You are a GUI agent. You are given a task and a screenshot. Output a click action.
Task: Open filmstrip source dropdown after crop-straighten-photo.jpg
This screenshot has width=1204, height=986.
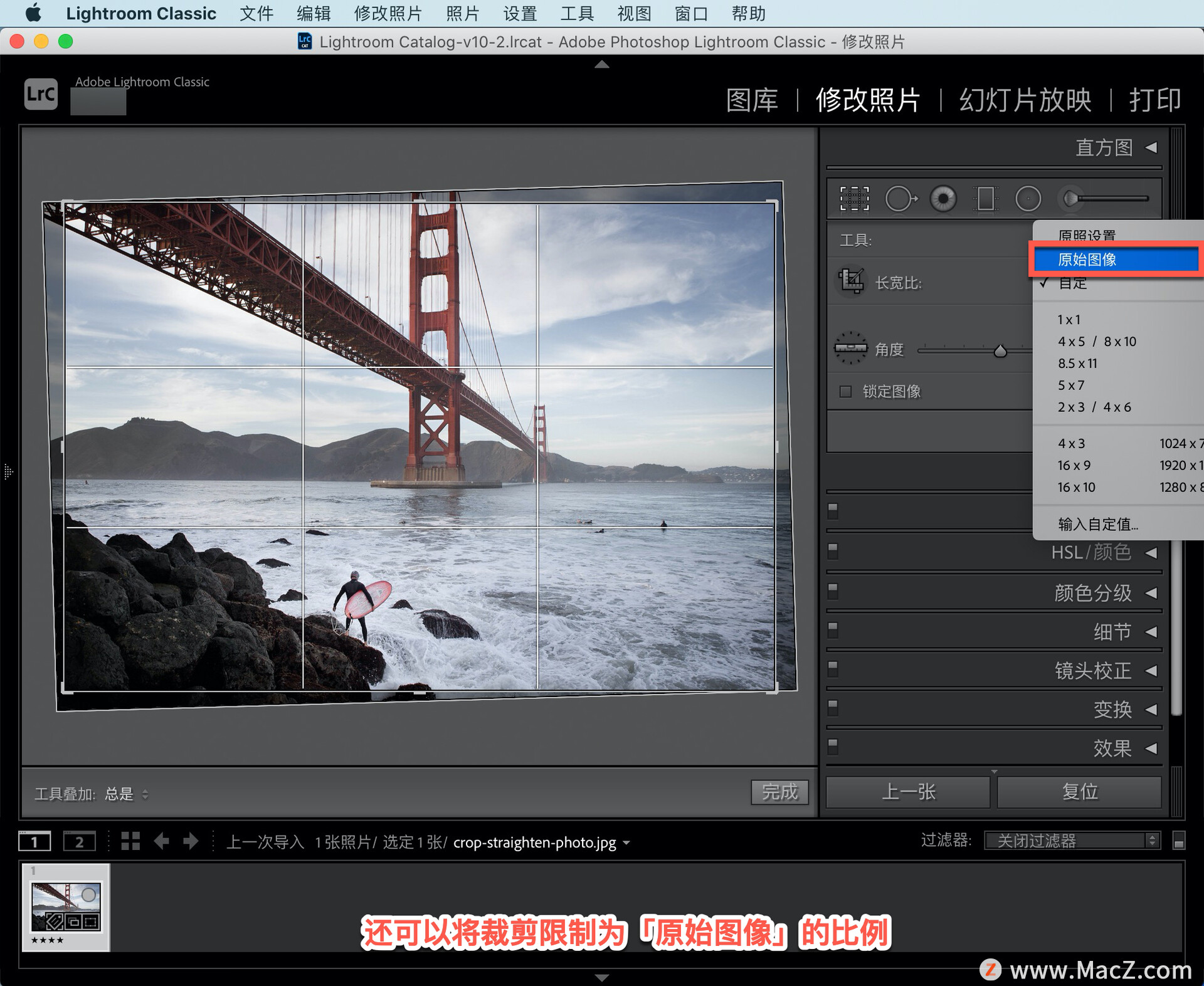point(626,843)
